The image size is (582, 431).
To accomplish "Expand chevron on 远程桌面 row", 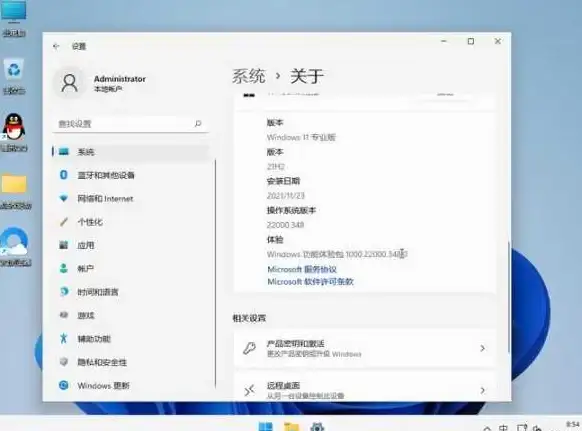I will 483,390.
